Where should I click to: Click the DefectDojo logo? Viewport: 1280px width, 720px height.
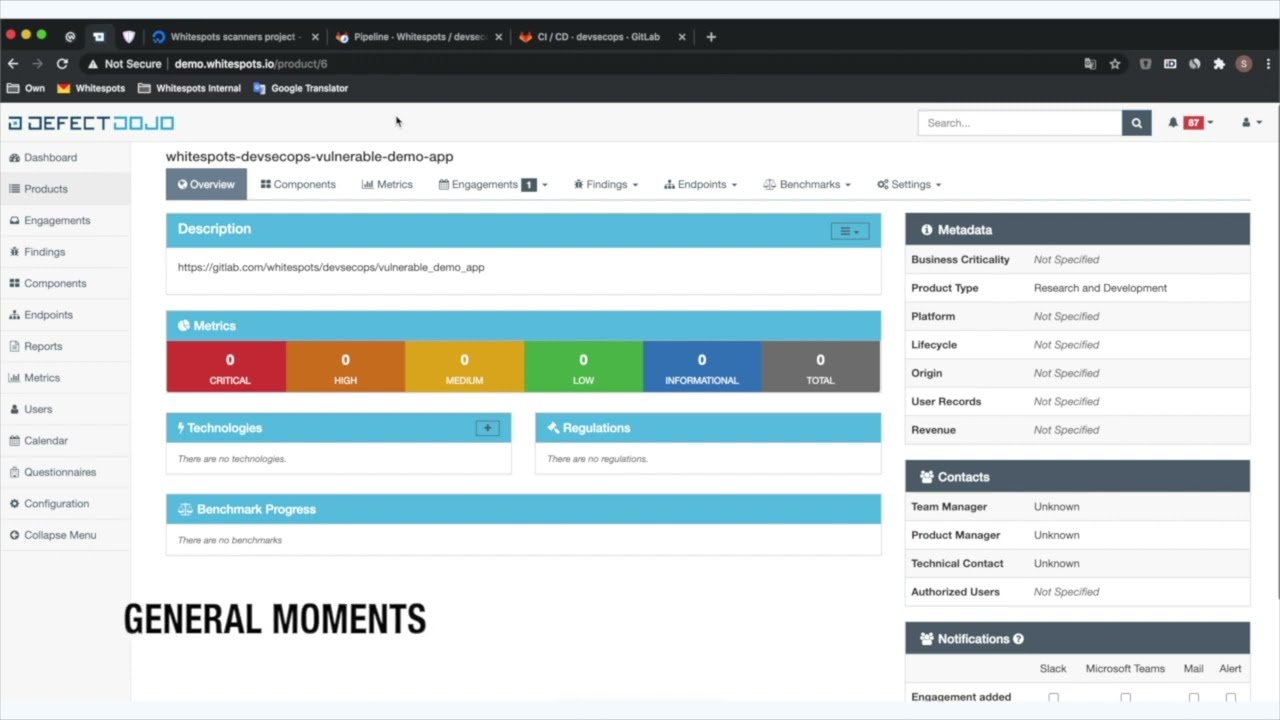91,123
